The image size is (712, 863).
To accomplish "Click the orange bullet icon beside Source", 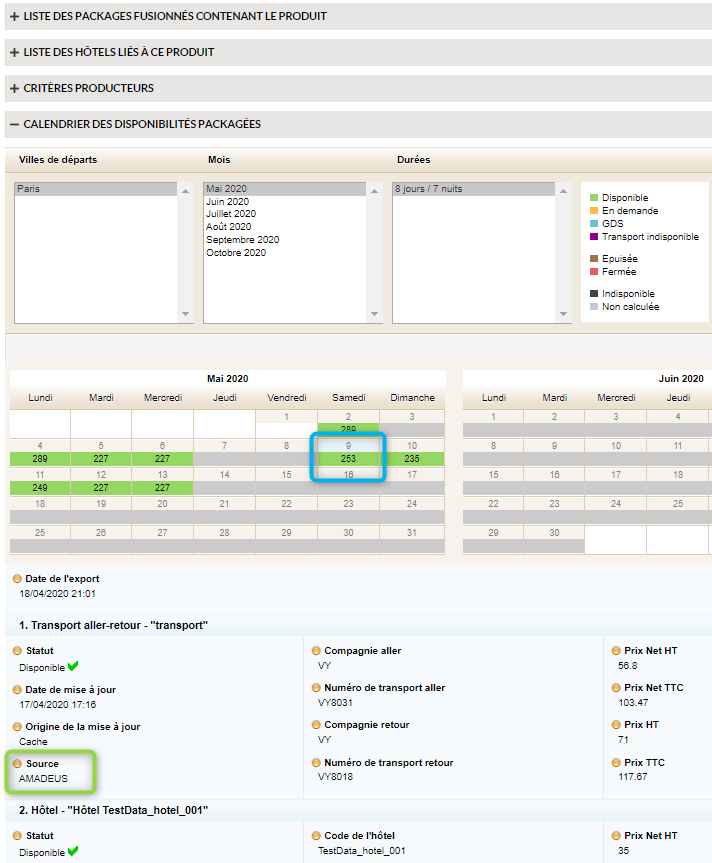I will (17, 764).
